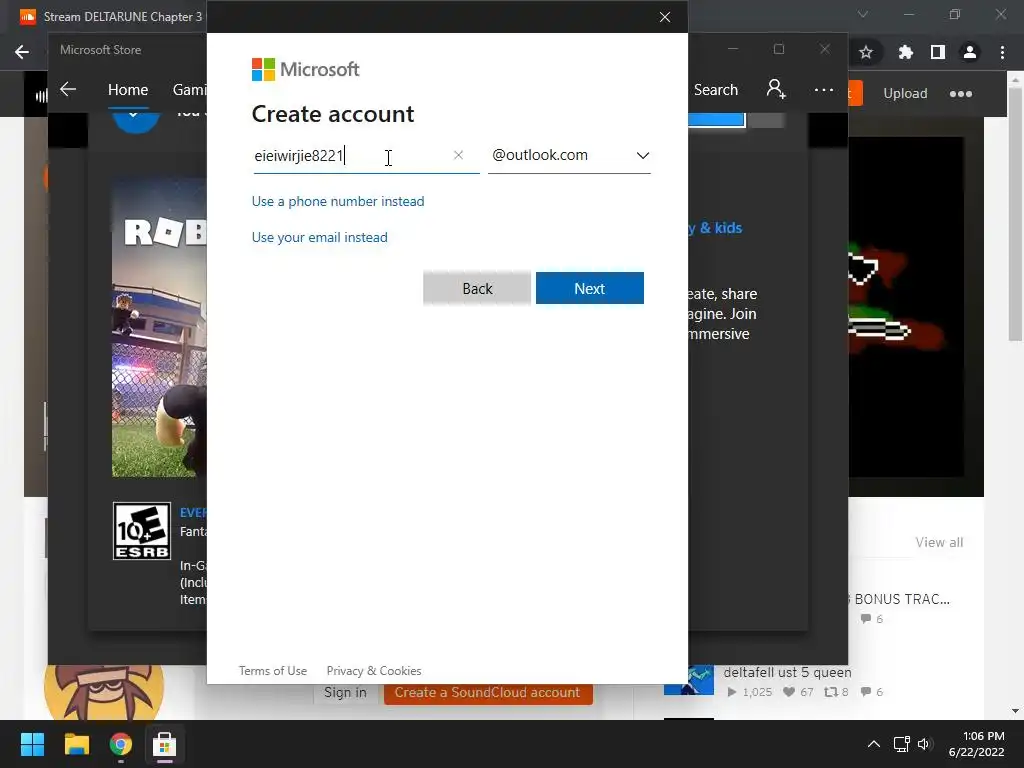The width and height of the screenshot is (1024, 768).
Task: Click the BONUS TRAC... track title
Action: [901, 599]
